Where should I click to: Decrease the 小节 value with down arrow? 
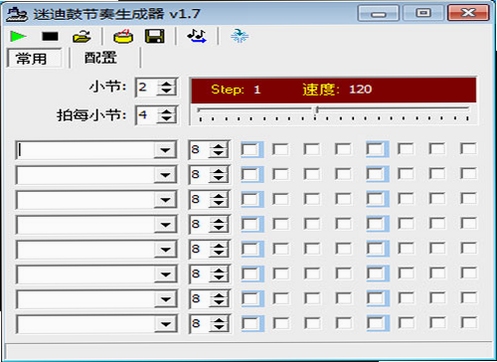[166, 91]
